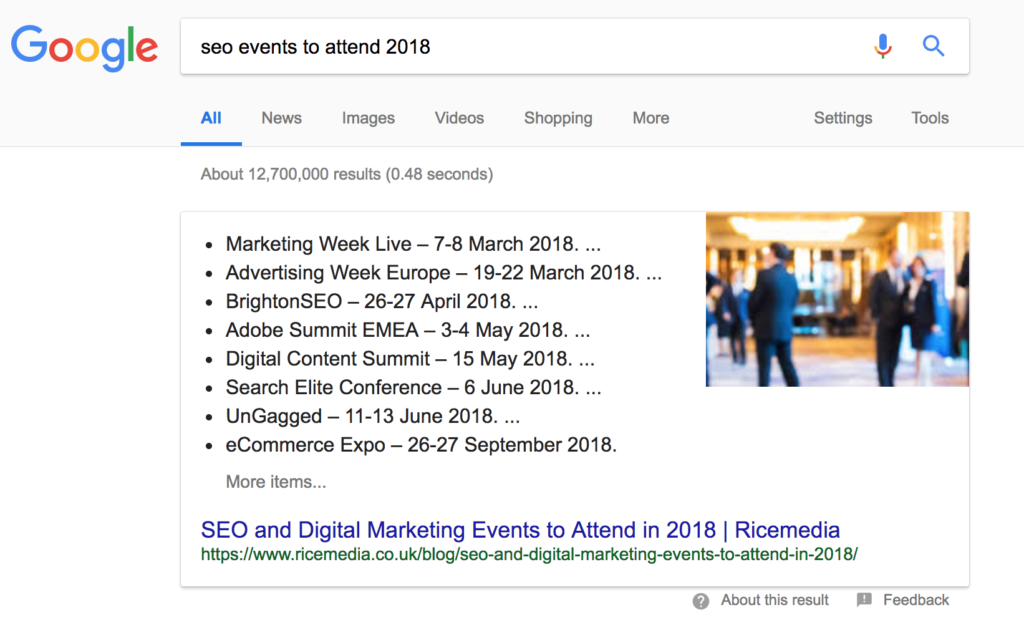The image size is (1024, 625).
Task: Select the Marketing Week Live list item
Action: point(413,244)
